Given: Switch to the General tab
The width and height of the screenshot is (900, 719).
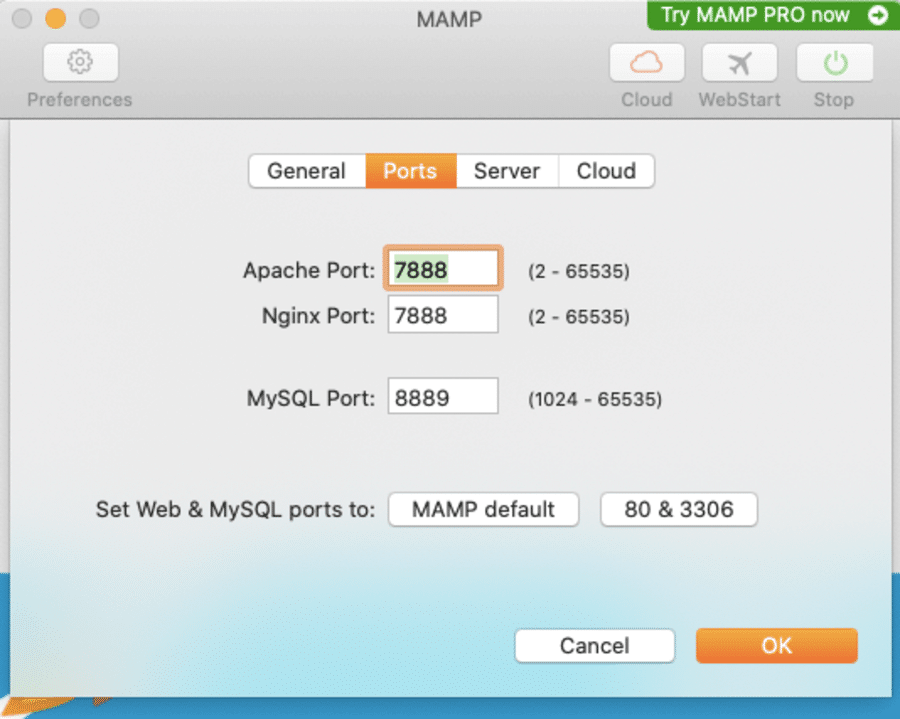Looking at the screenshot, I should coord(306,171).
